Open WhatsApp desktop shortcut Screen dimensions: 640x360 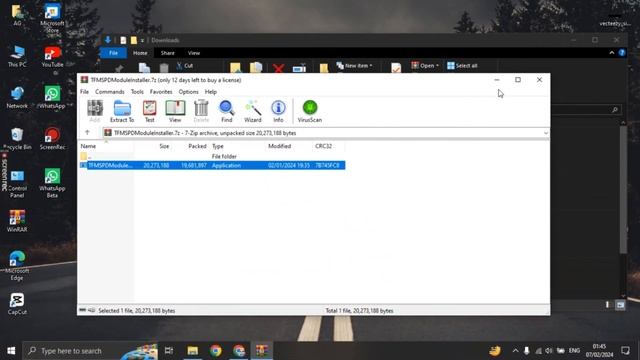tap(52, 98)
